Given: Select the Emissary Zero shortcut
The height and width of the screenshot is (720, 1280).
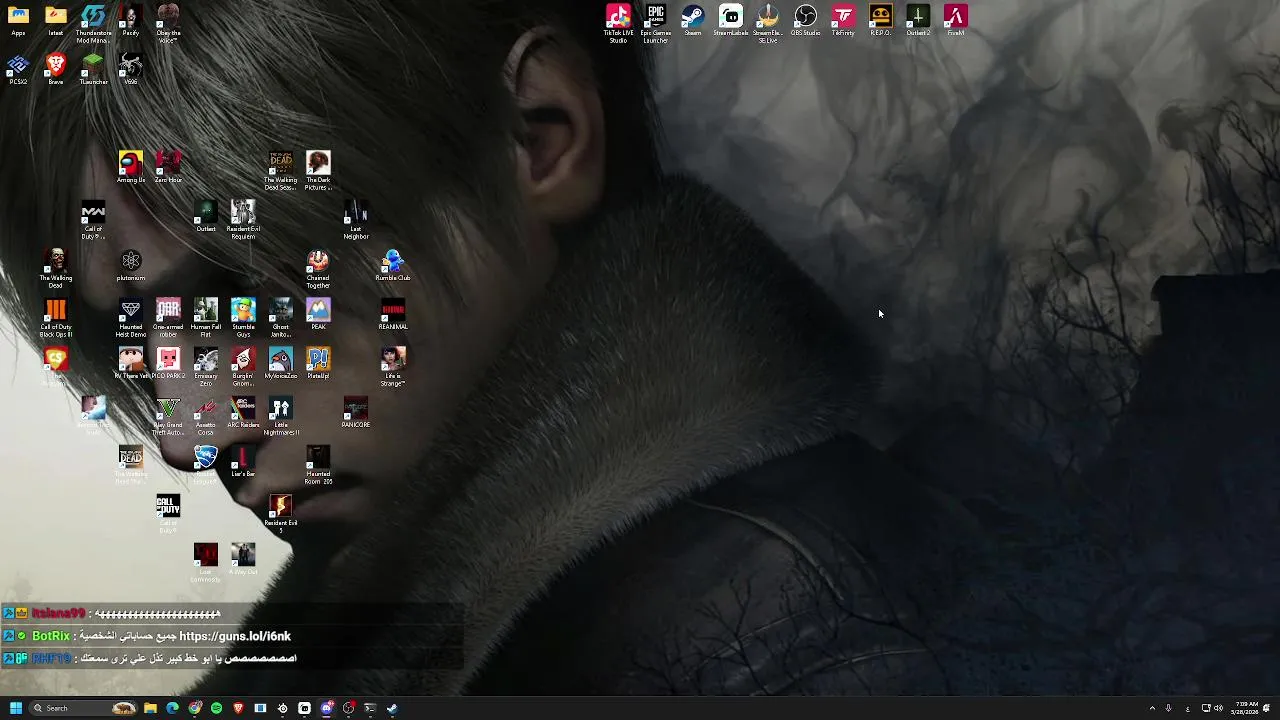Looking at the screenshot, I should [x=205, y=366].
